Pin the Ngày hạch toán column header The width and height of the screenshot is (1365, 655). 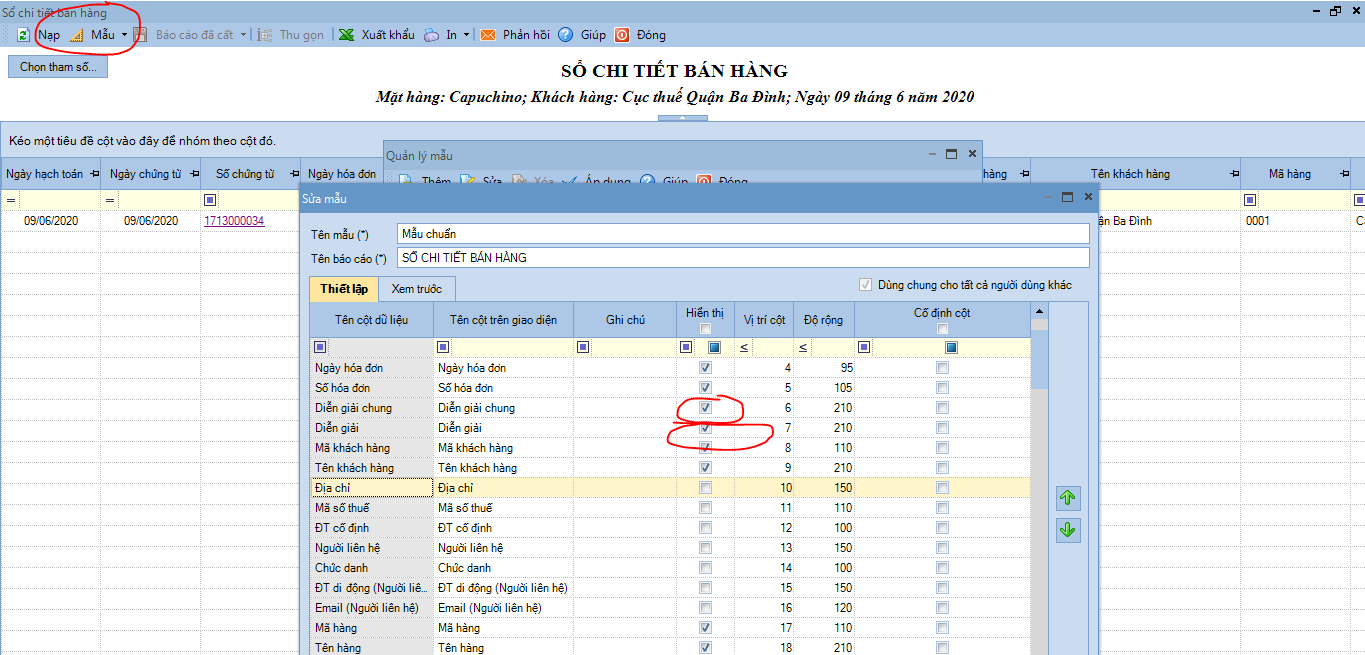point(95,174)
